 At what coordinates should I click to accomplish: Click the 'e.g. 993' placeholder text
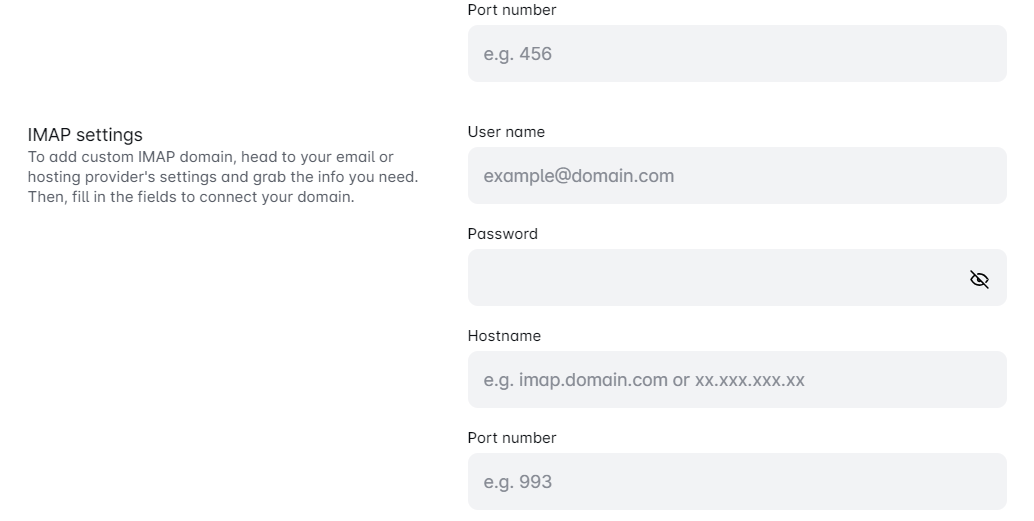tap(517, 482)
